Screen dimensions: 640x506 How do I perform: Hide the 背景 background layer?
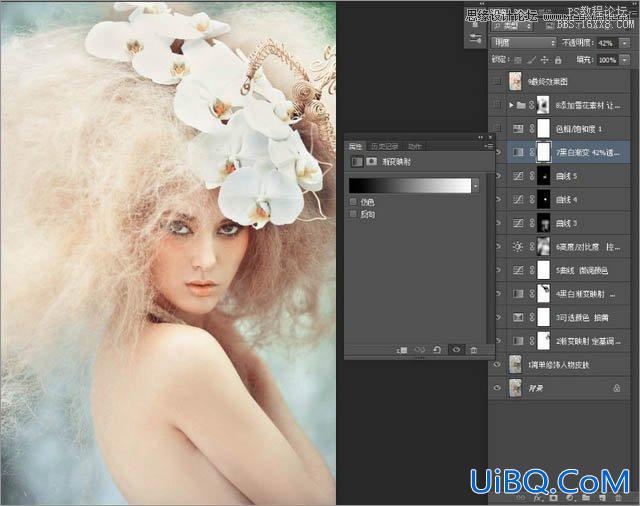coord(497,388)
